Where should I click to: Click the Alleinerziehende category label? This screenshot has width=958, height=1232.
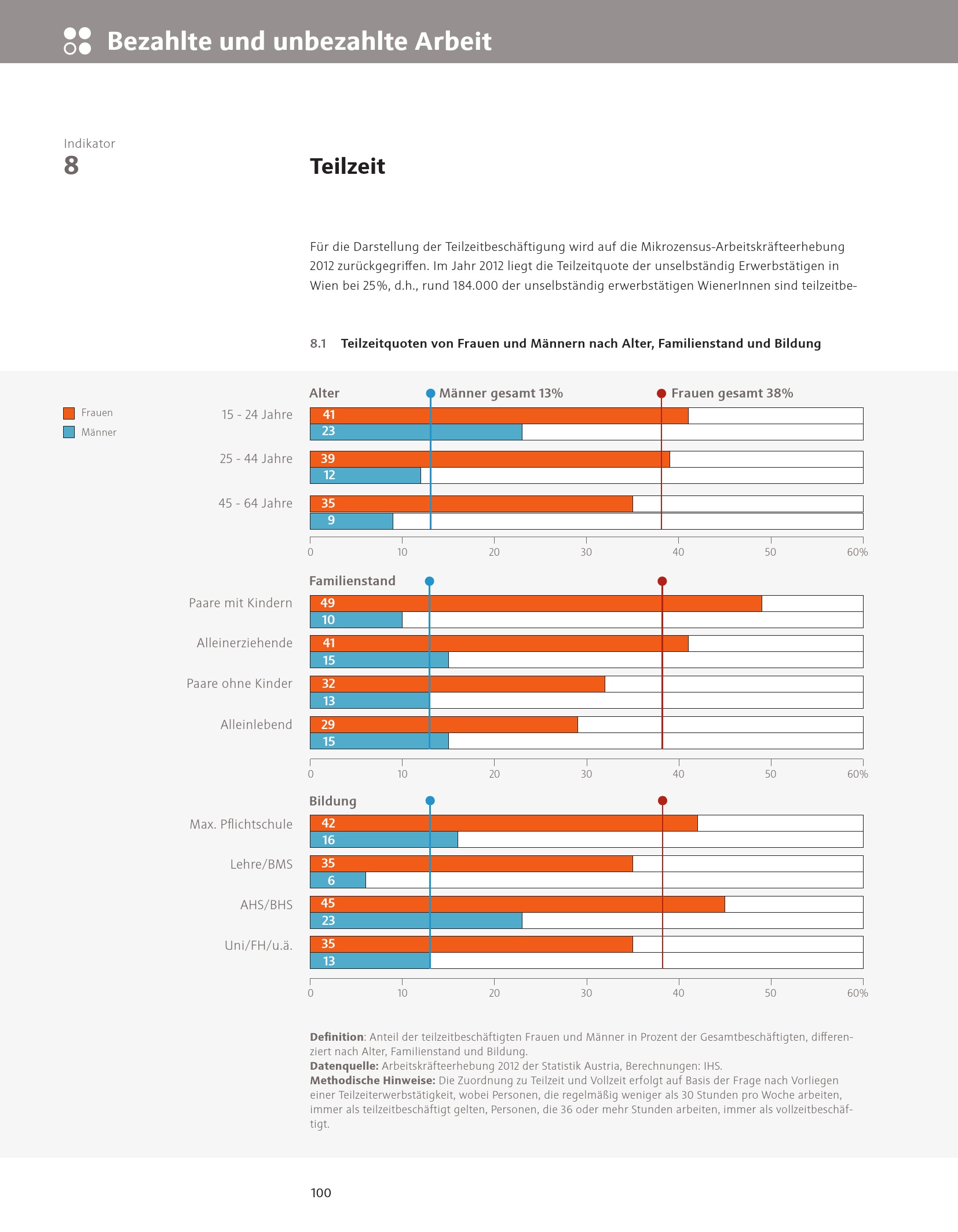[244, 643]
